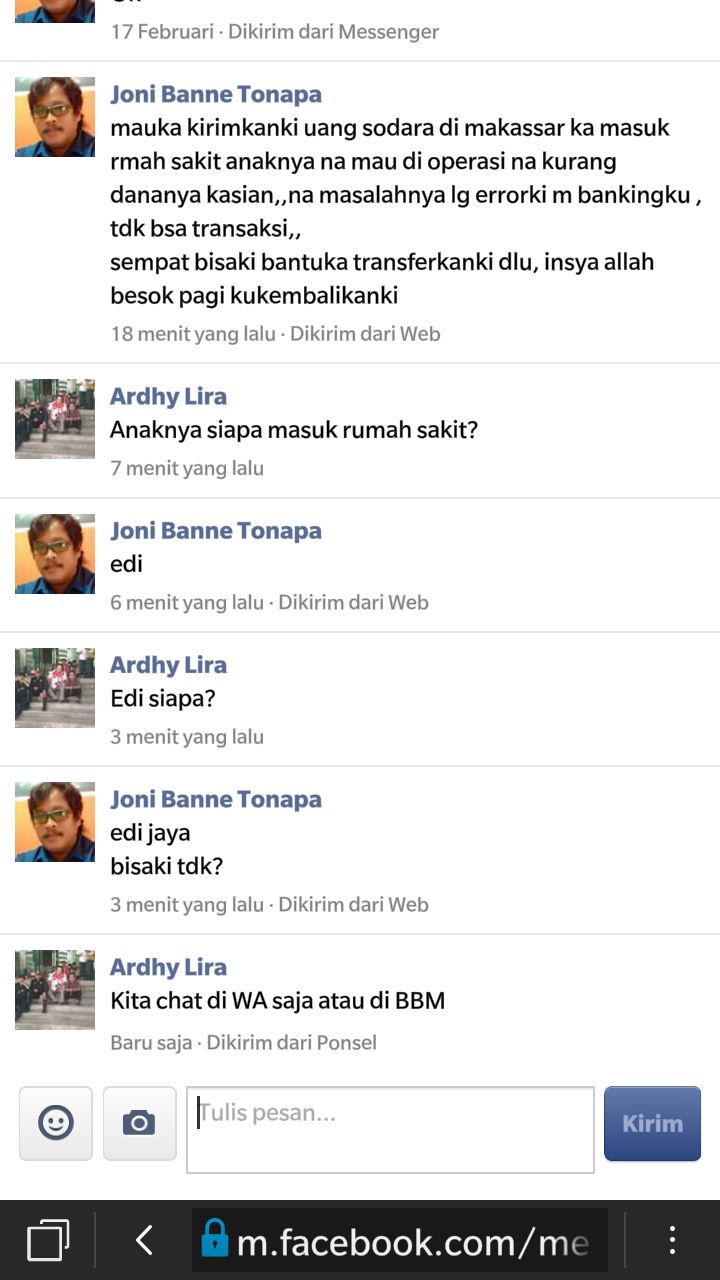Tap the padlock icon in address bar
The height and width of the screenshot is (1280, 720).
click(x=214, y=1239)
